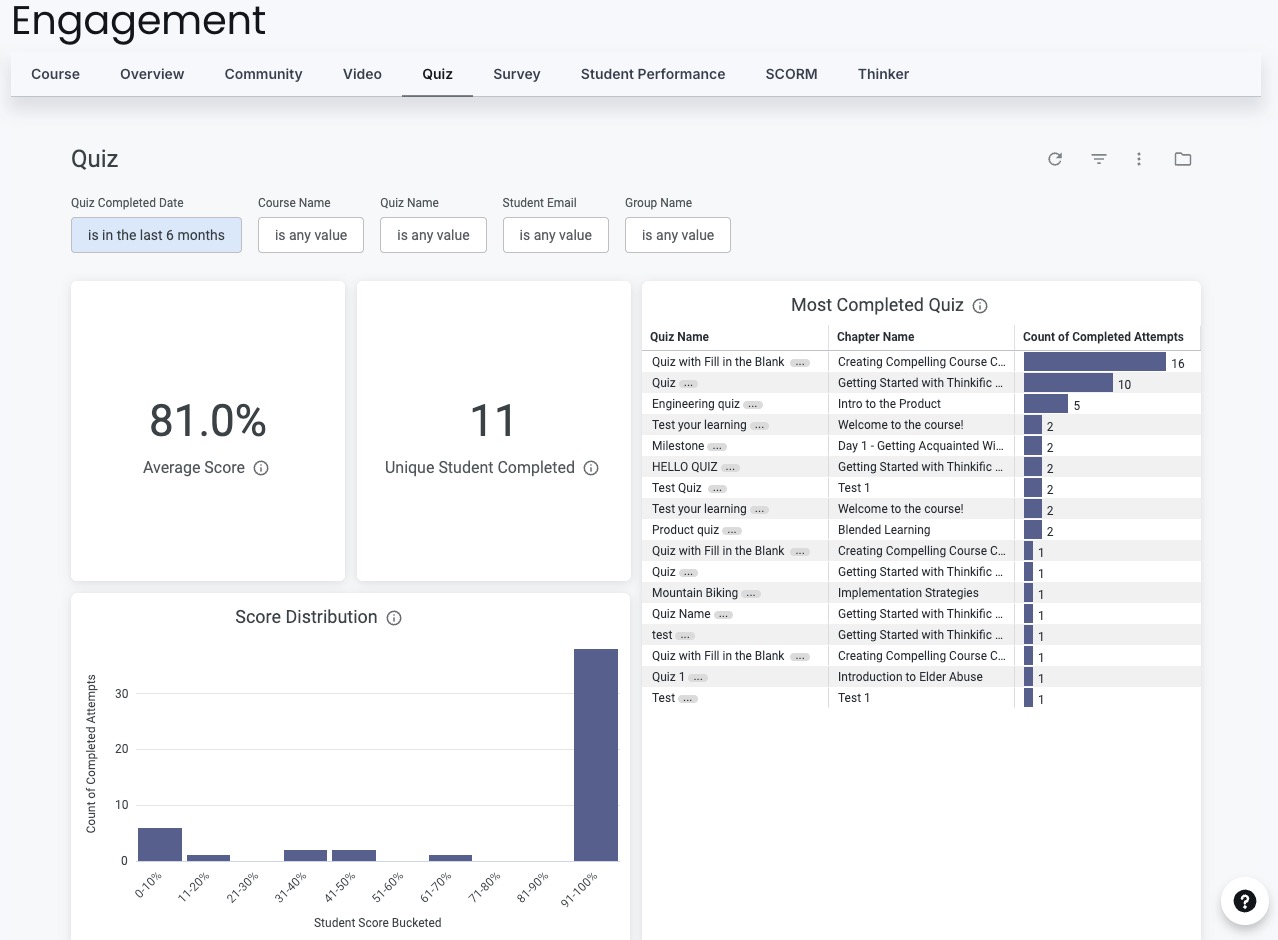Open the Student Email filter
Image resolution: width=1278 pixels, height=940 pixels.
point(556,235)
